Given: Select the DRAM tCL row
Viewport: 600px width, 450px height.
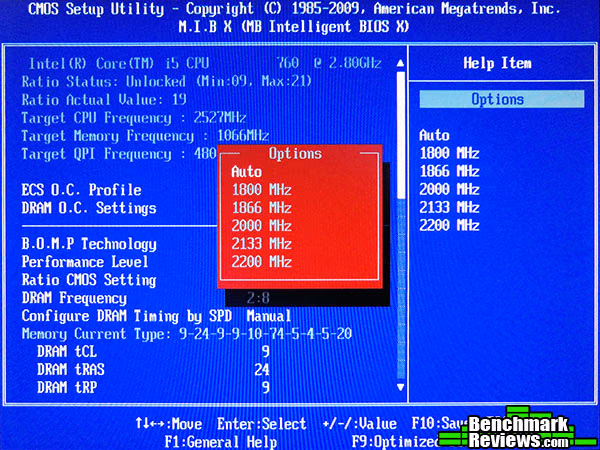Looking at the screenshot, I should [x=153, y=352].
